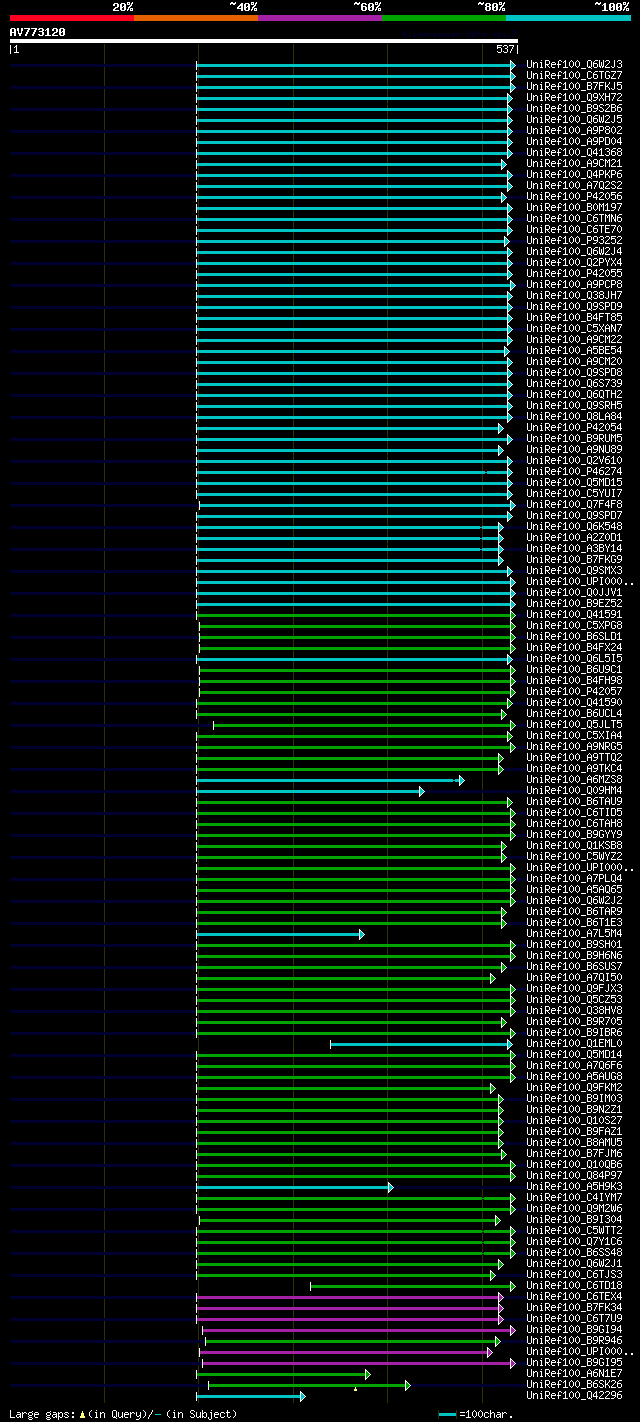Select the UniRef100_A5H9K3 label
Screen dimensions: 640x1422
tap(574, 1186)
